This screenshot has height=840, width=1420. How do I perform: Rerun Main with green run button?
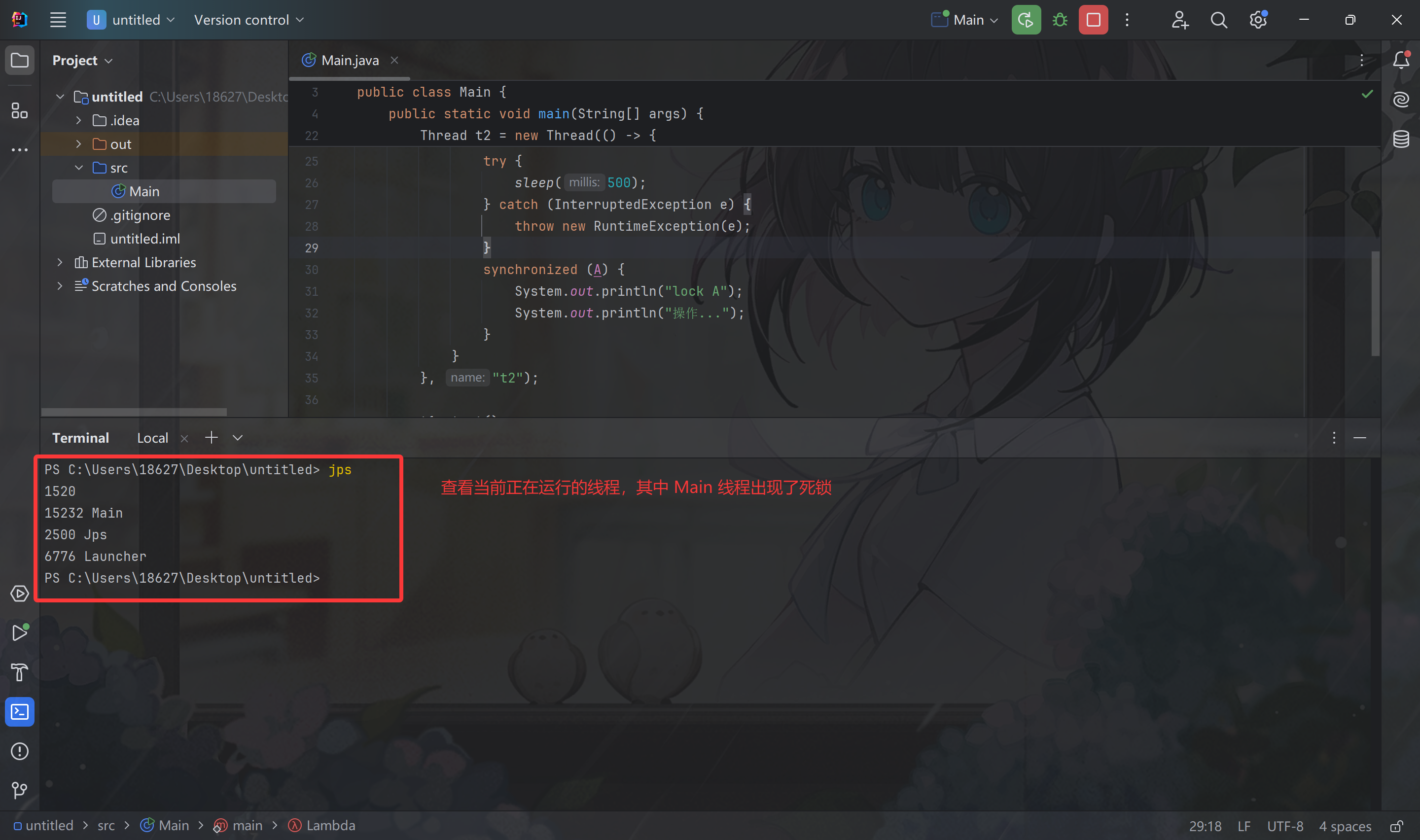coord(1026,20)
